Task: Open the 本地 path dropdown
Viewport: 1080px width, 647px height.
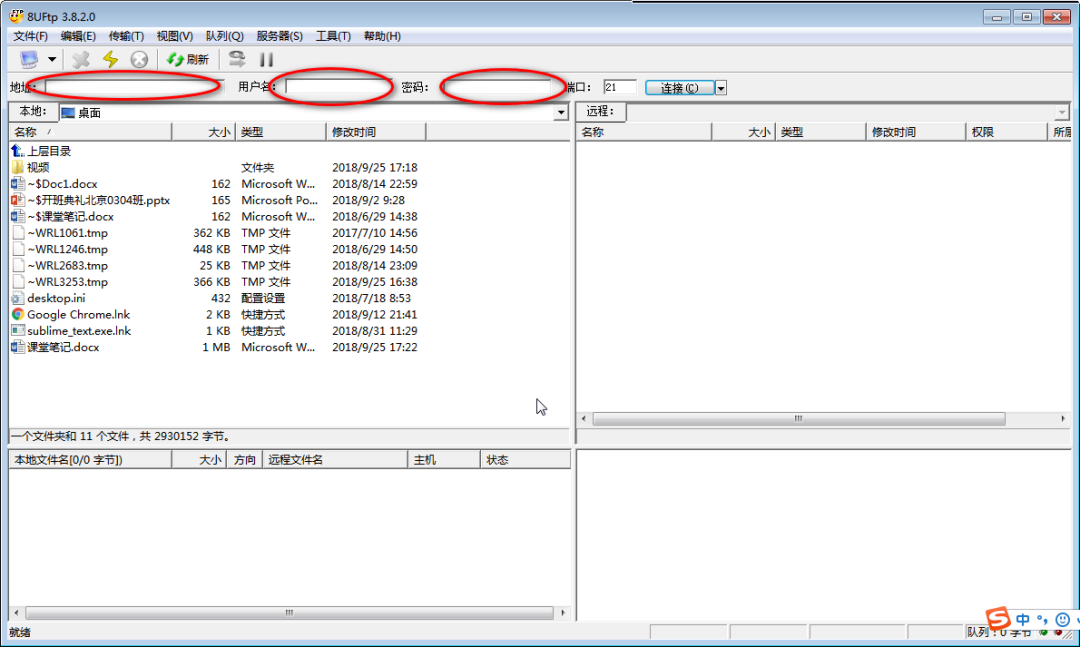Action: click(562, 111)
